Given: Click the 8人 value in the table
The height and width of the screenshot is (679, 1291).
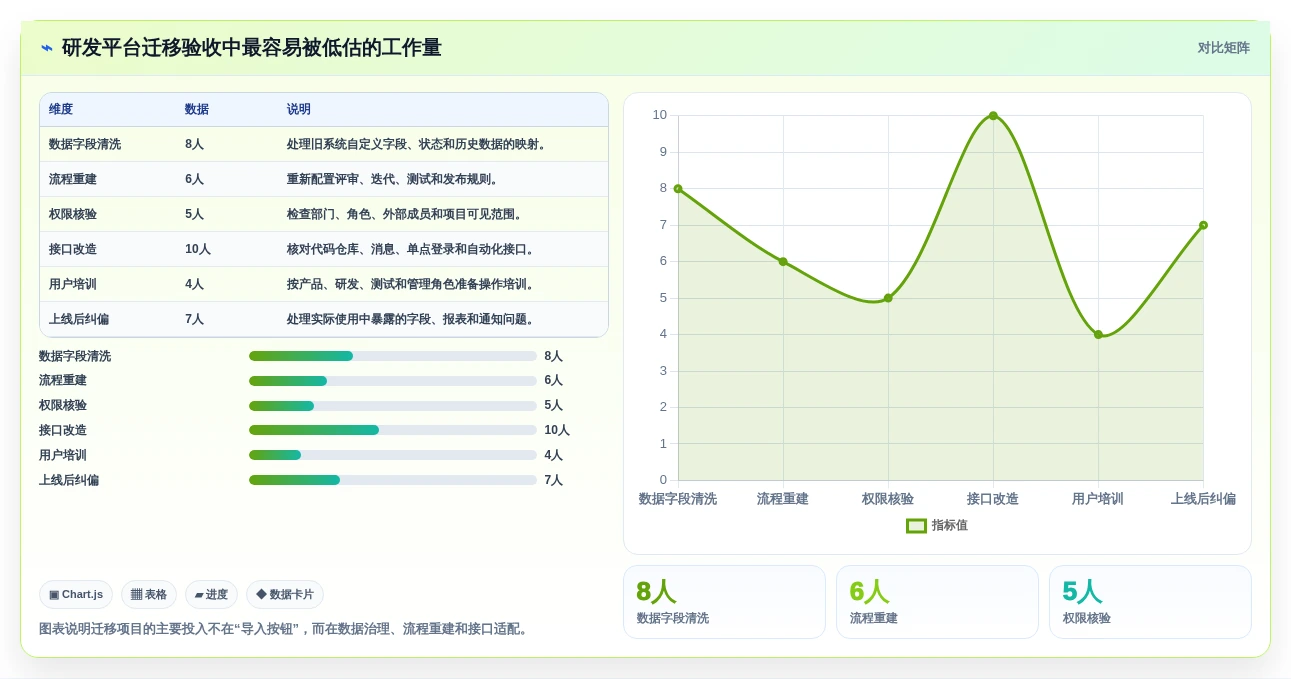Looking at the screenshot, I should (194, 144).
